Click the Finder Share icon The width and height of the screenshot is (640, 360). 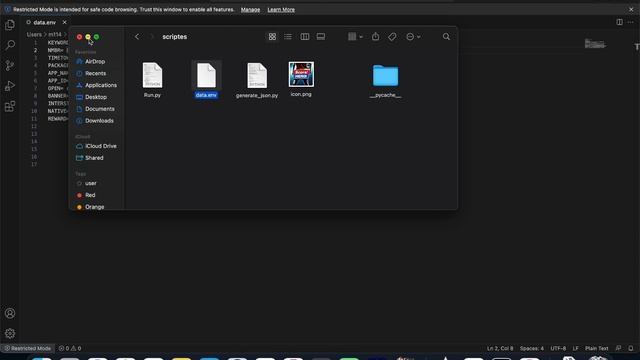click(376, 37)
